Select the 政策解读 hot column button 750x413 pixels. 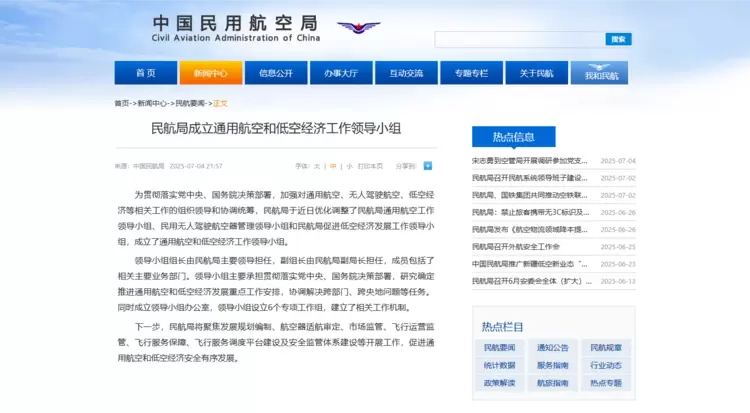pyautogui.click(x=499, y=383)
